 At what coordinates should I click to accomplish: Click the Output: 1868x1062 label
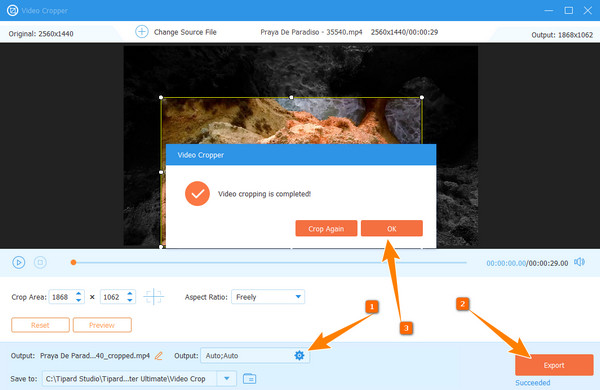pyautogui.click(x=562, y=35)
